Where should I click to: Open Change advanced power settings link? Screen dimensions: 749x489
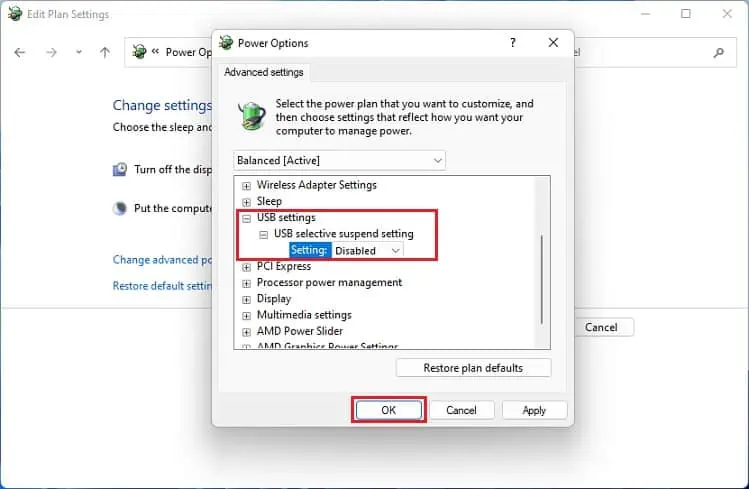pyautogui.click(x=162, y=260)
